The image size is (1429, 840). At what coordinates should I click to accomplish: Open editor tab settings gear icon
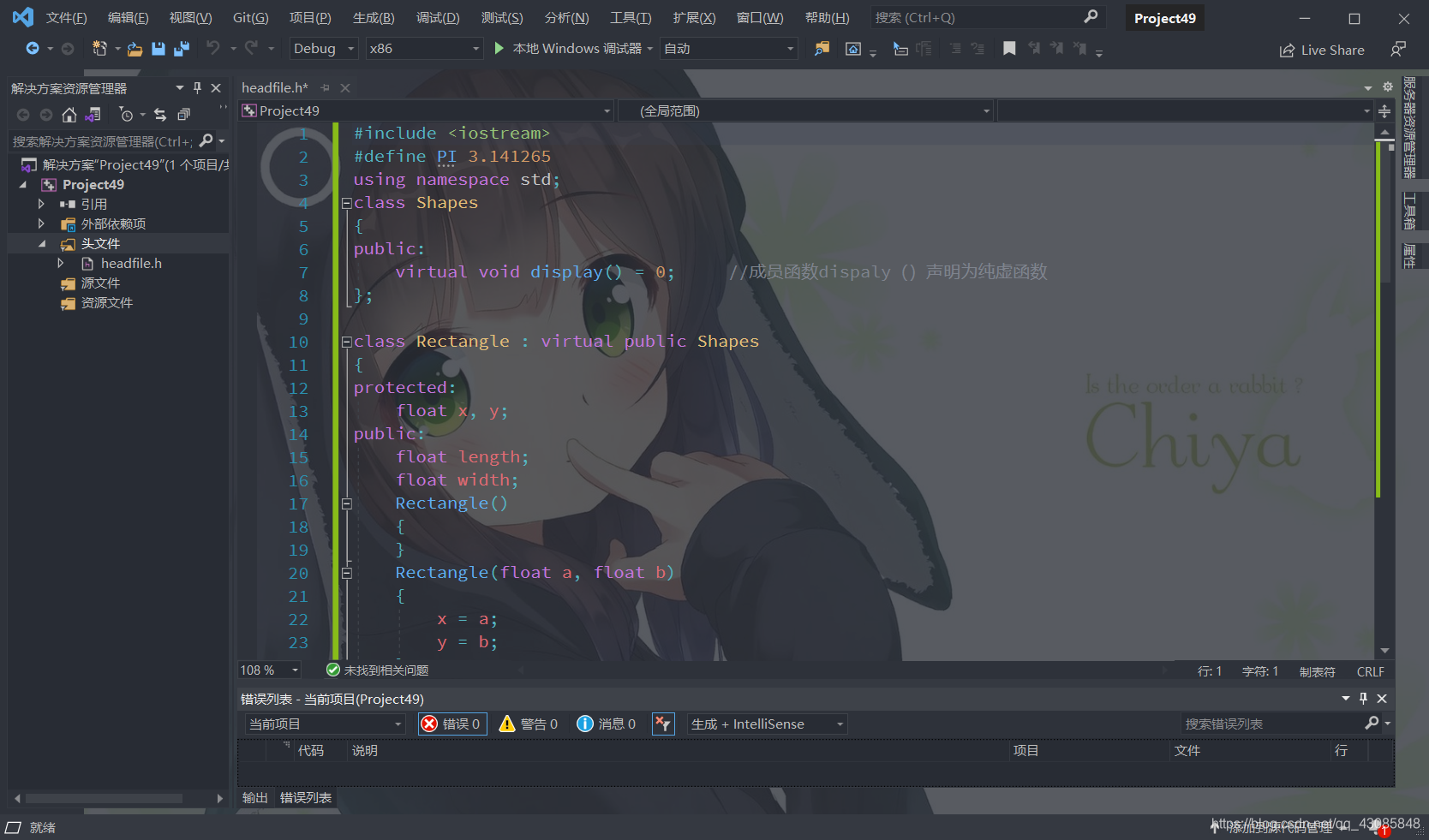tap(1388, 87)
